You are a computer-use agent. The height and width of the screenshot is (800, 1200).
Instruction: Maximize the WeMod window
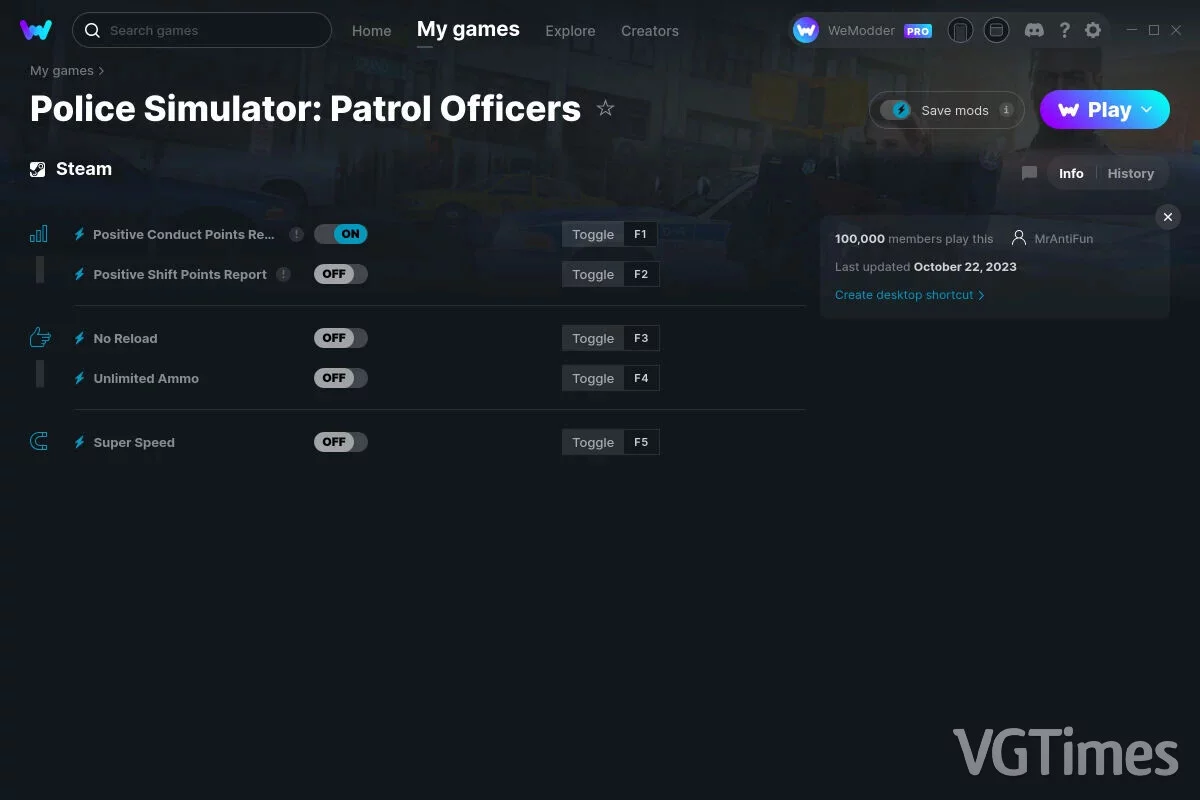[x=1153, y=30]
